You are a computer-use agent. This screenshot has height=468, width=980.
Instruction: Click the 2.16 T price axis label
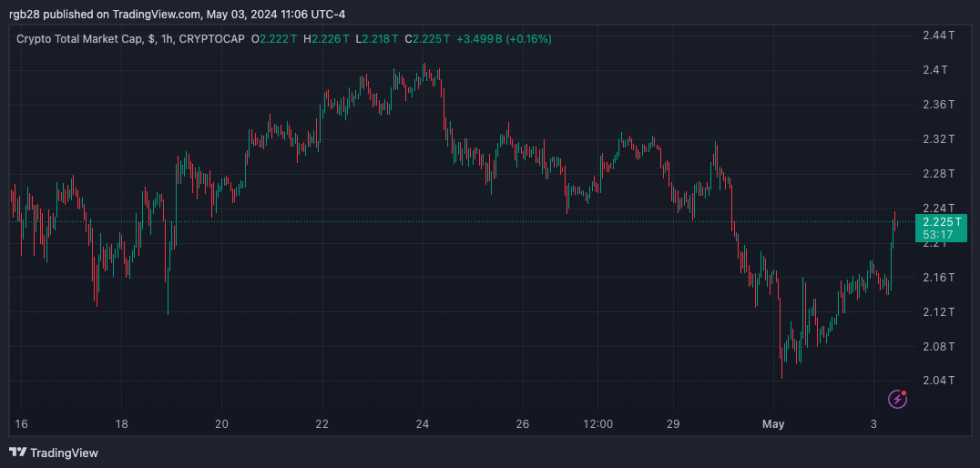point(938,277)
